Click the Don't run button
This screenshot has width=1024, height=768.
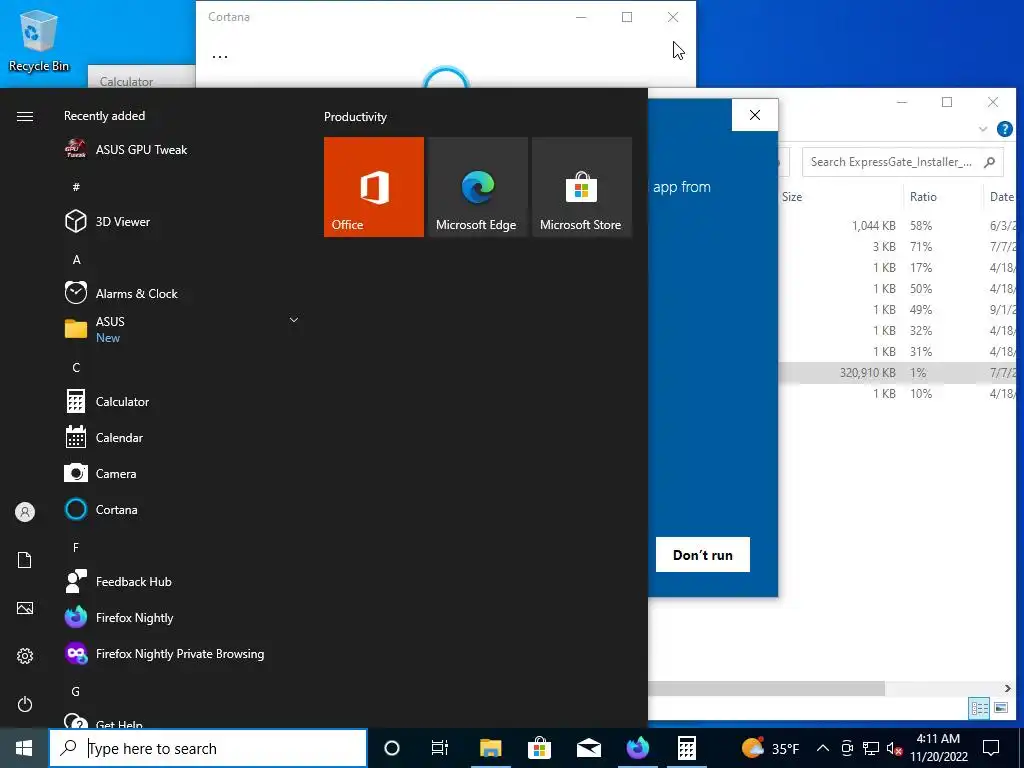pyautogui.click(x=703, y=554)
